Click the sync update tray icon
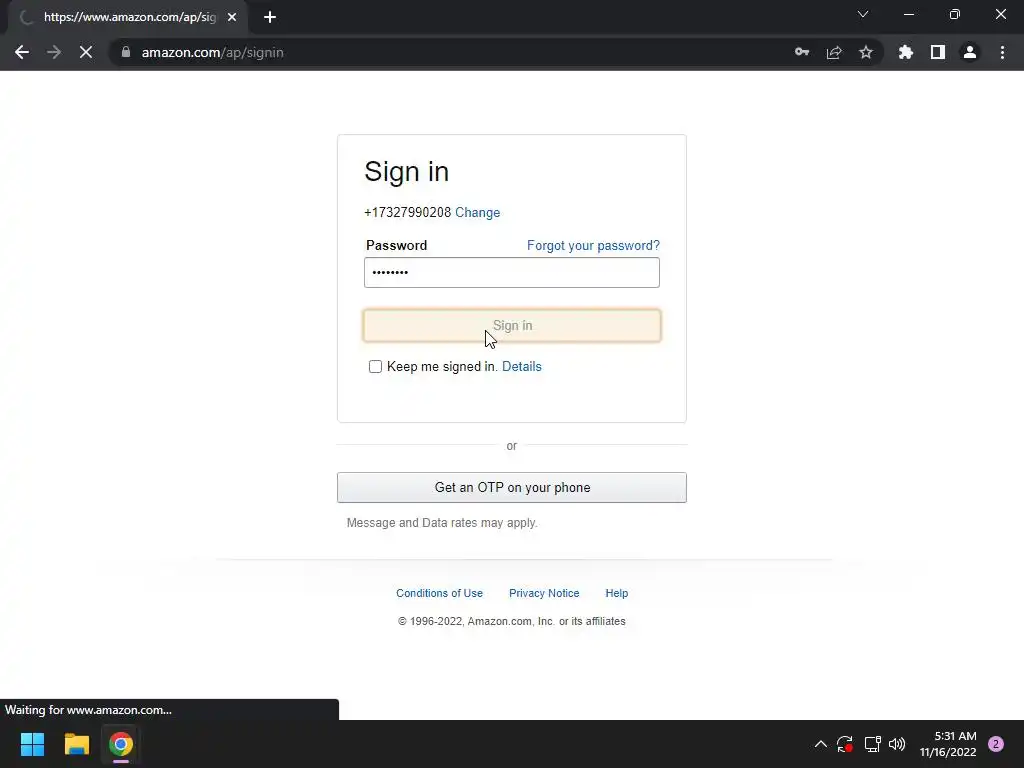Screen dimensions: 1024x768 (x=844, y=744)
